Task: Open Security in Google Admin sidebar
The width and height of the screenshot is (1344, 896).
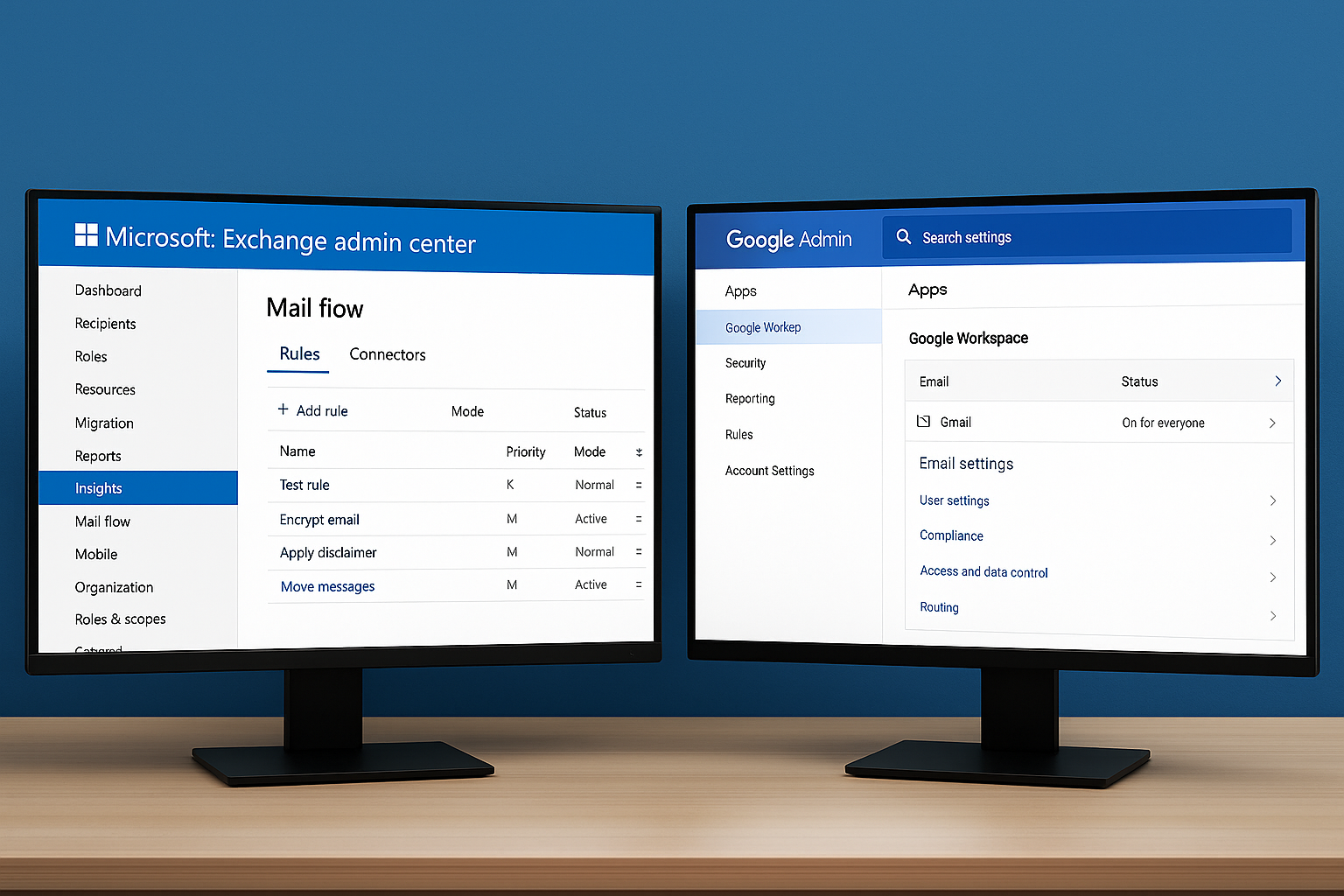Action: [745, 363]
